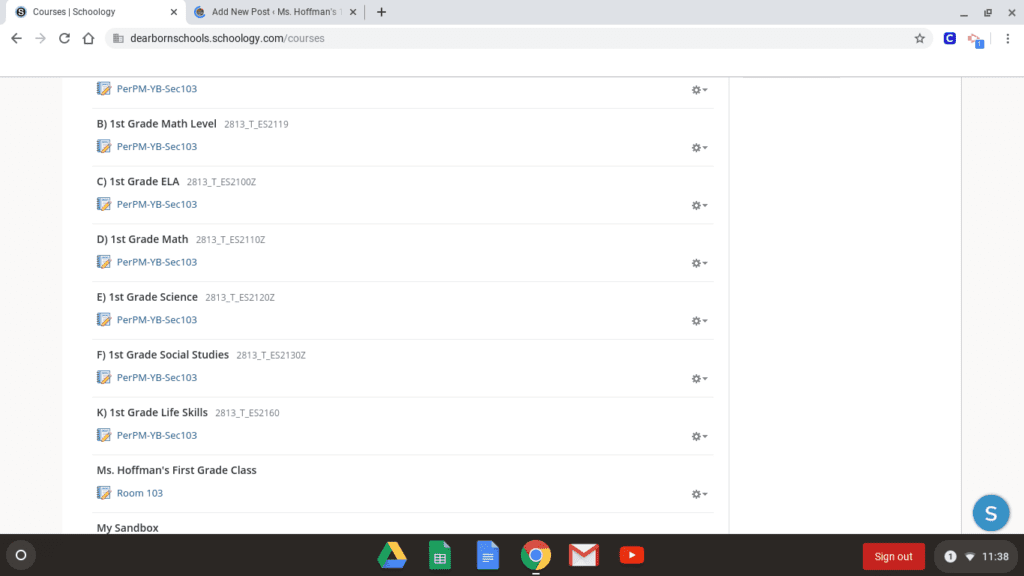Launch Google Sheets from shelf

pos(440,555)
